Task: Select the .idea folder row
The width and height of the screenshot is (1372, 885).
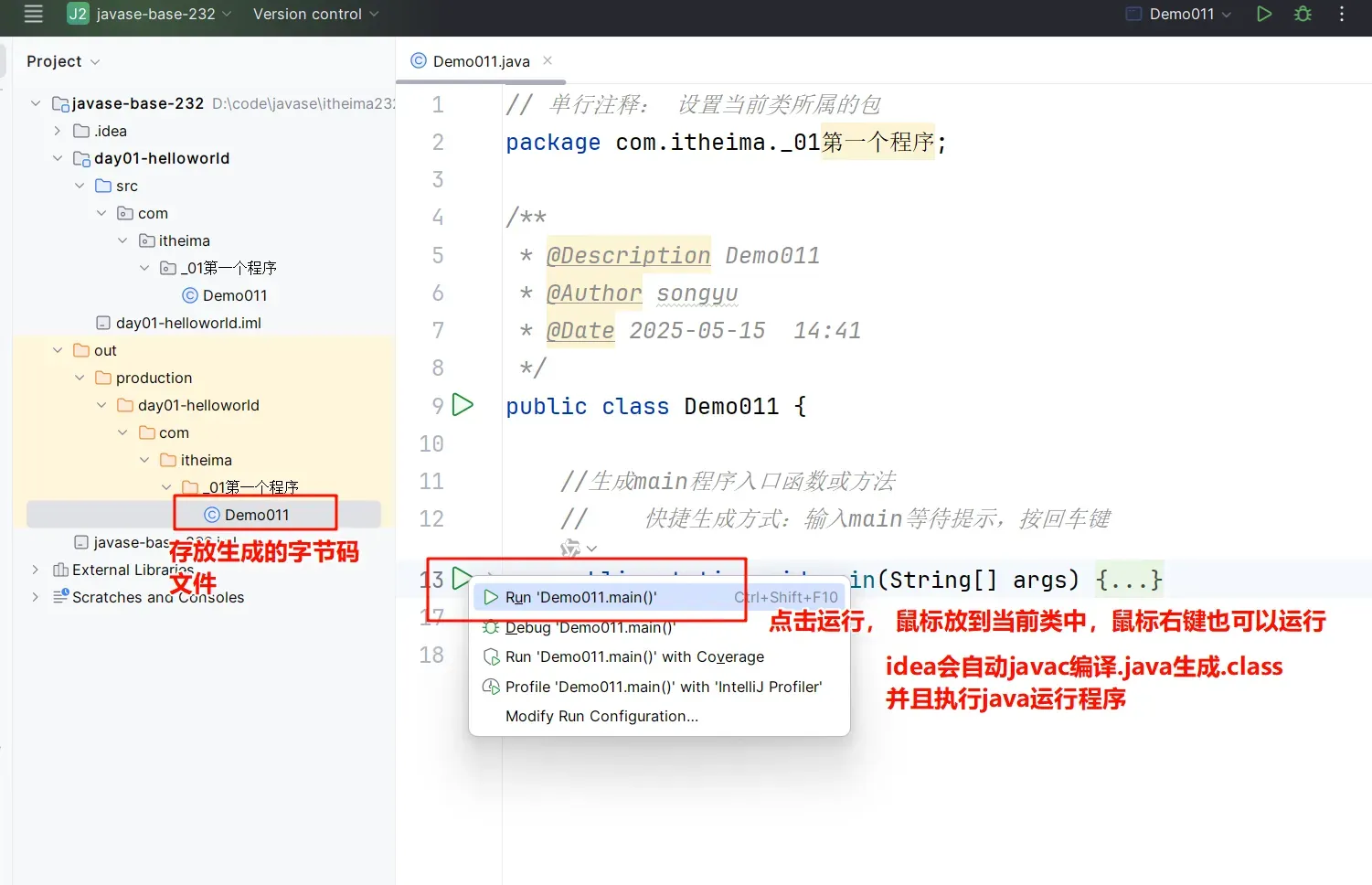Action: tap(204, 131)
